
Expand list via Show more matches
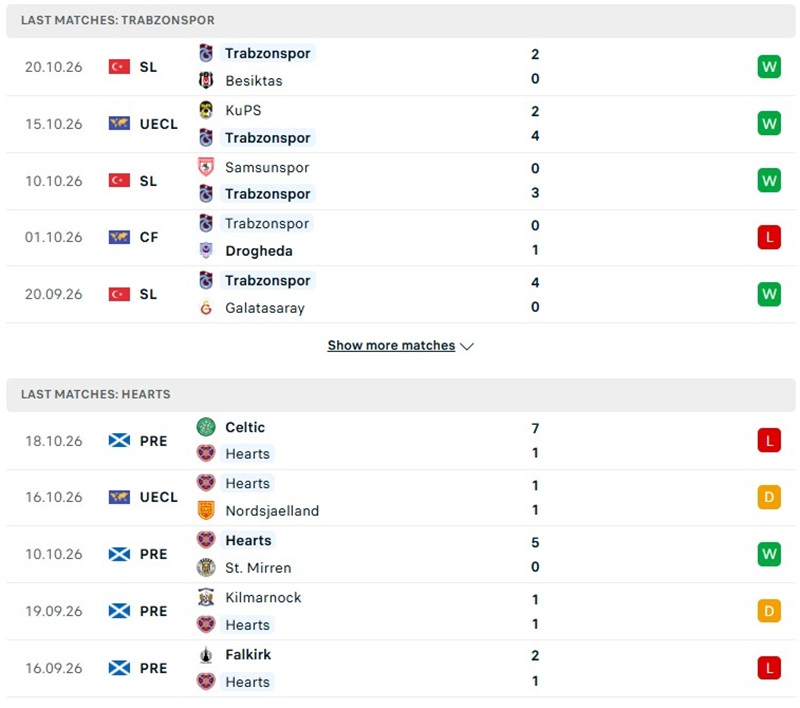[391, 345]
